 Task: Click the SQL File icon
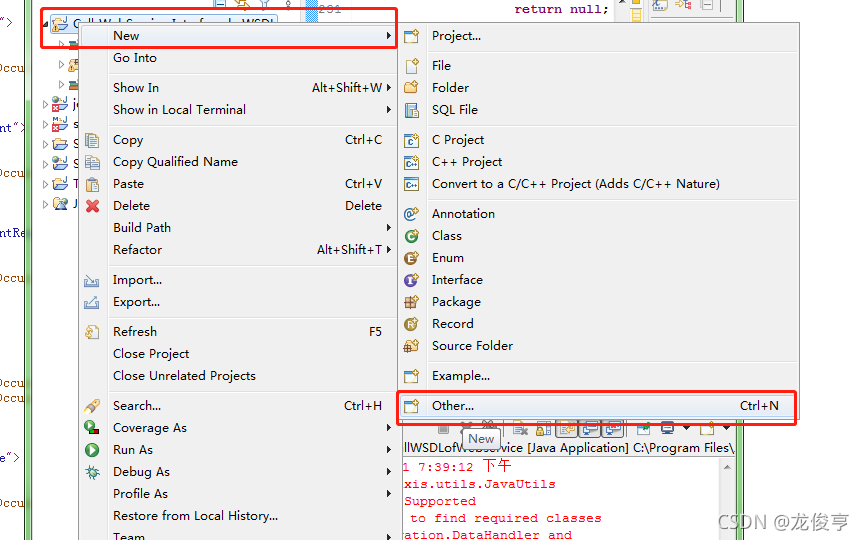(x=412, y=110)
